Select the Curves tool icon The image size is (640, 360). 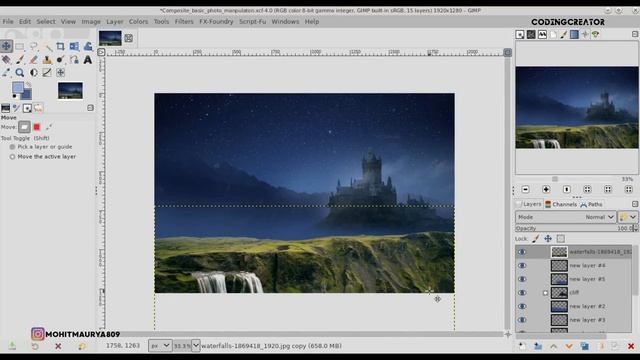click(x=47, y=73)
